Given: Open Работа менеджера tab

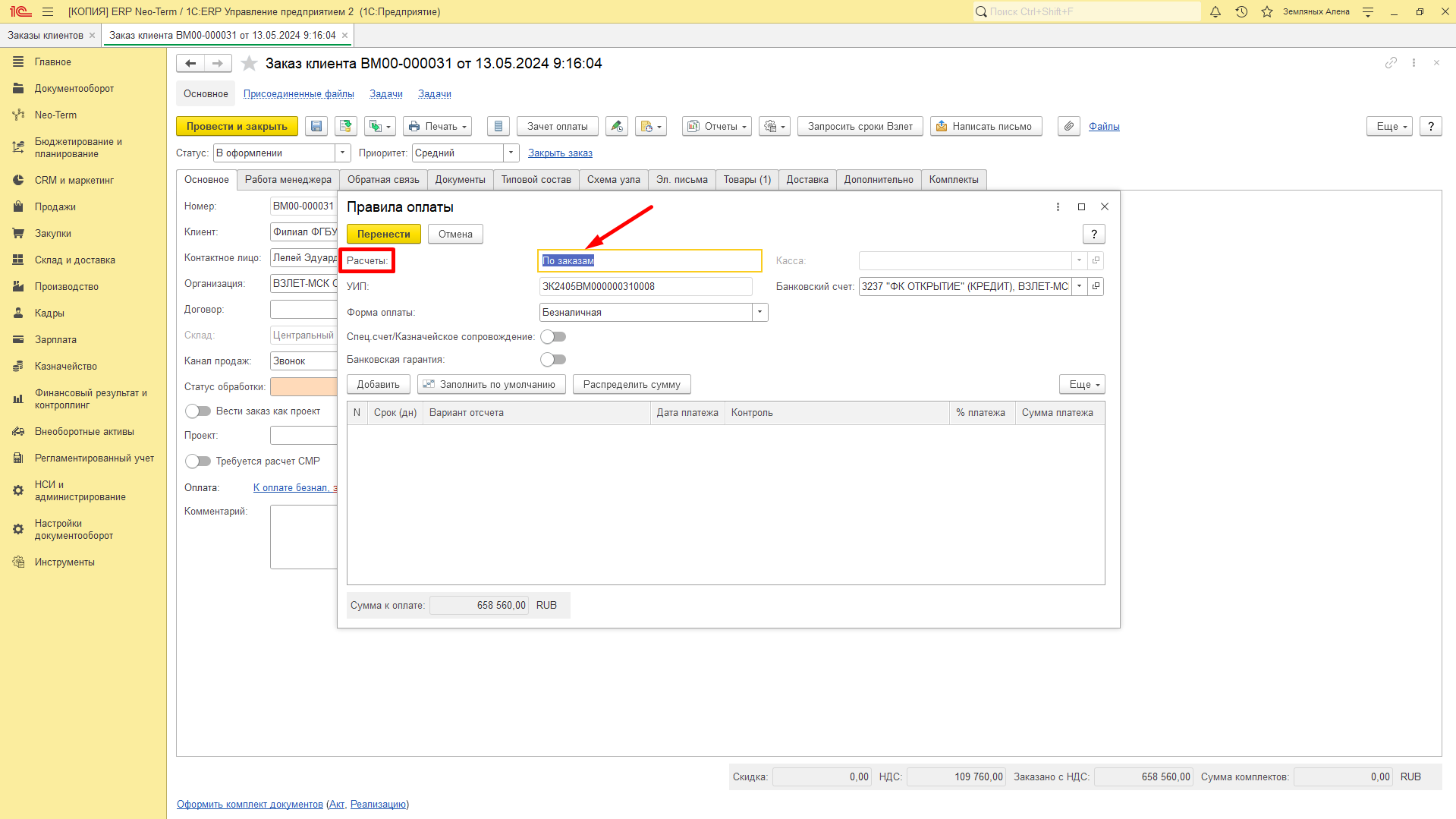Looking at the screenshot, I should tap(288, 180).
